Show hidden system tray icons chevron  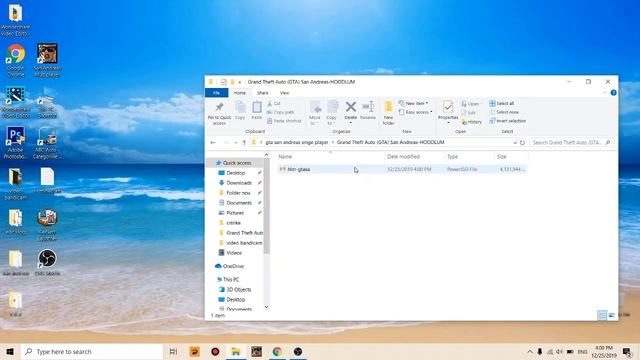click(529, 351)
